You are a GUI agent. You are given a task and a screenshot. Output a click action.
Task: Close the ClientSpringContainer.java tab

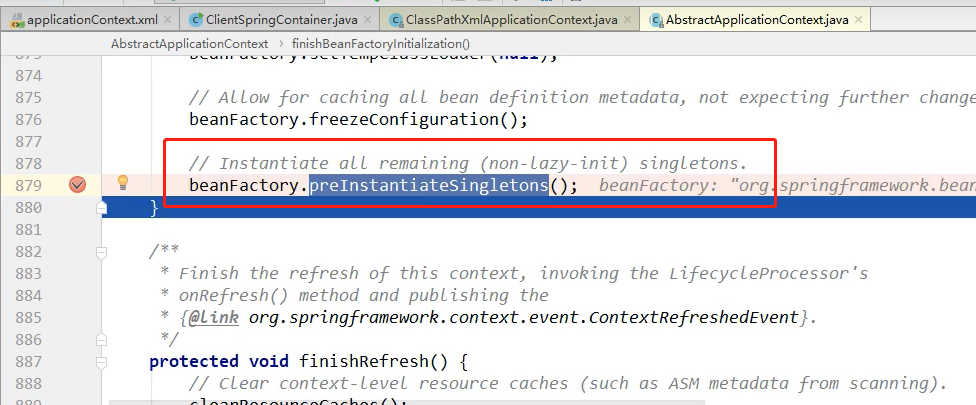(x=367, y=20)
